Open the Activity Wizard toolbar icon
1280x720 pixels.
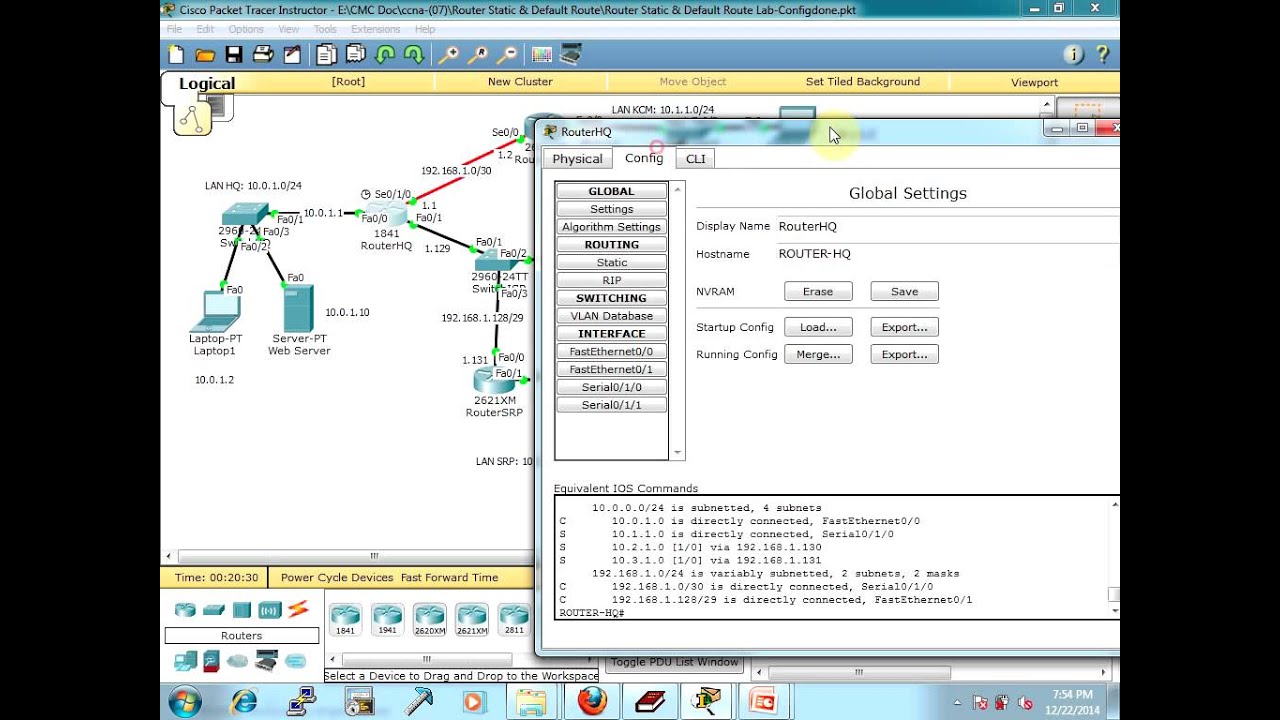[292, 55]
